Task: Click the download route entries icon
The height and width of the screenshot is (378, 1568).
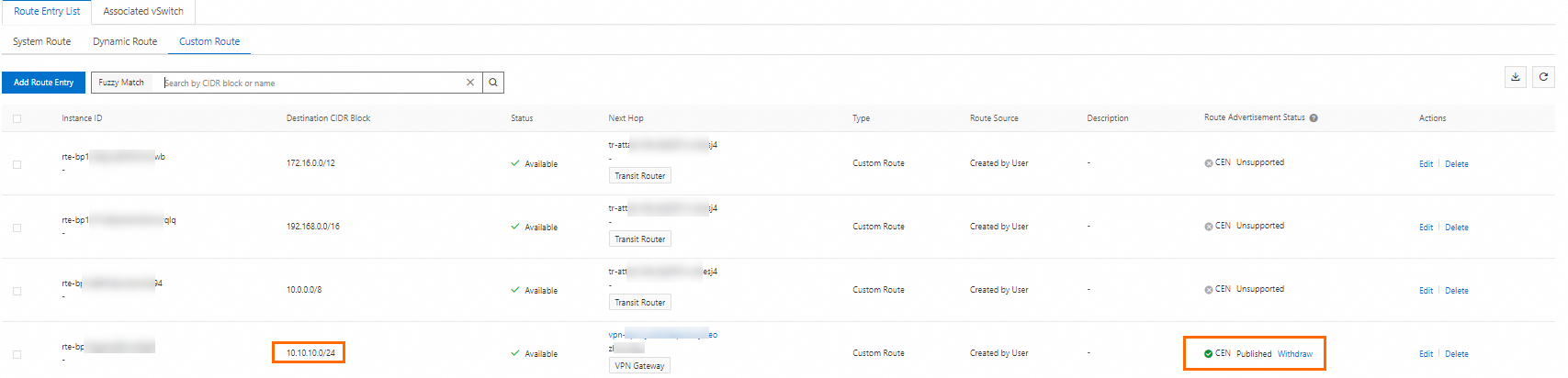Action: (1516, 77)
